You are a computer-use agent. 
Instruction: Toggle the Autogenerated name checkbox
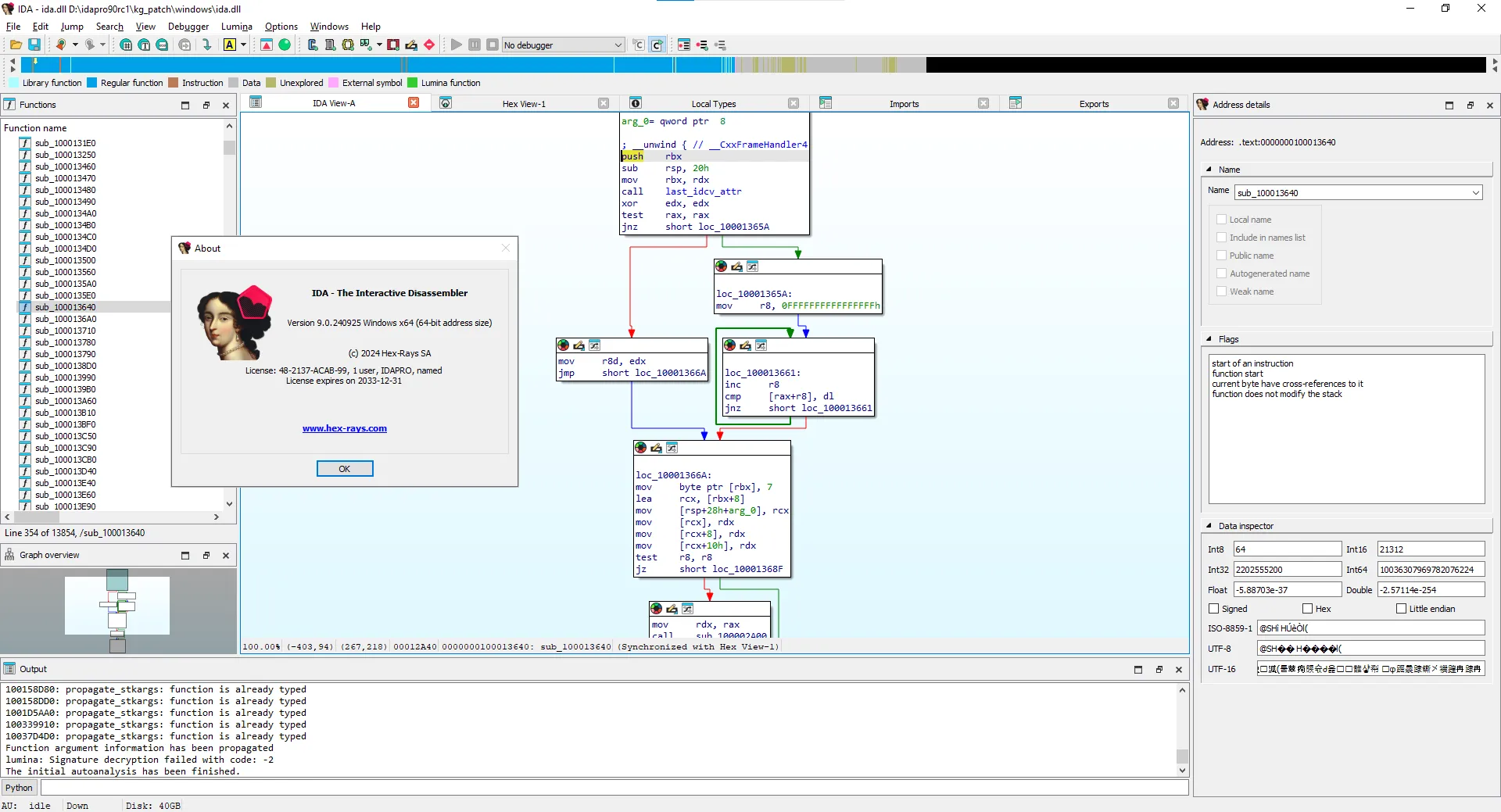tap(1221, 274)
